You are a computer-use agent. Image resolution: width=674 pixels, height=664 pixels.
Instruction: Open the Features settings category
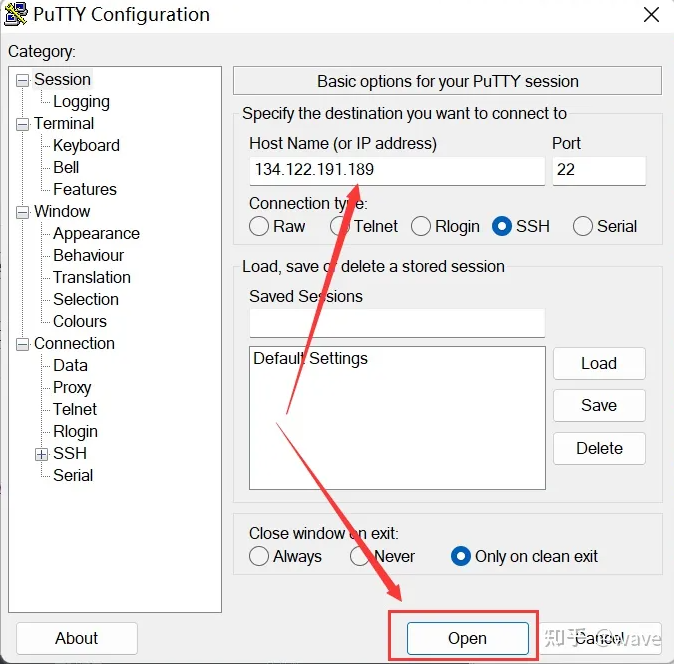85,190
